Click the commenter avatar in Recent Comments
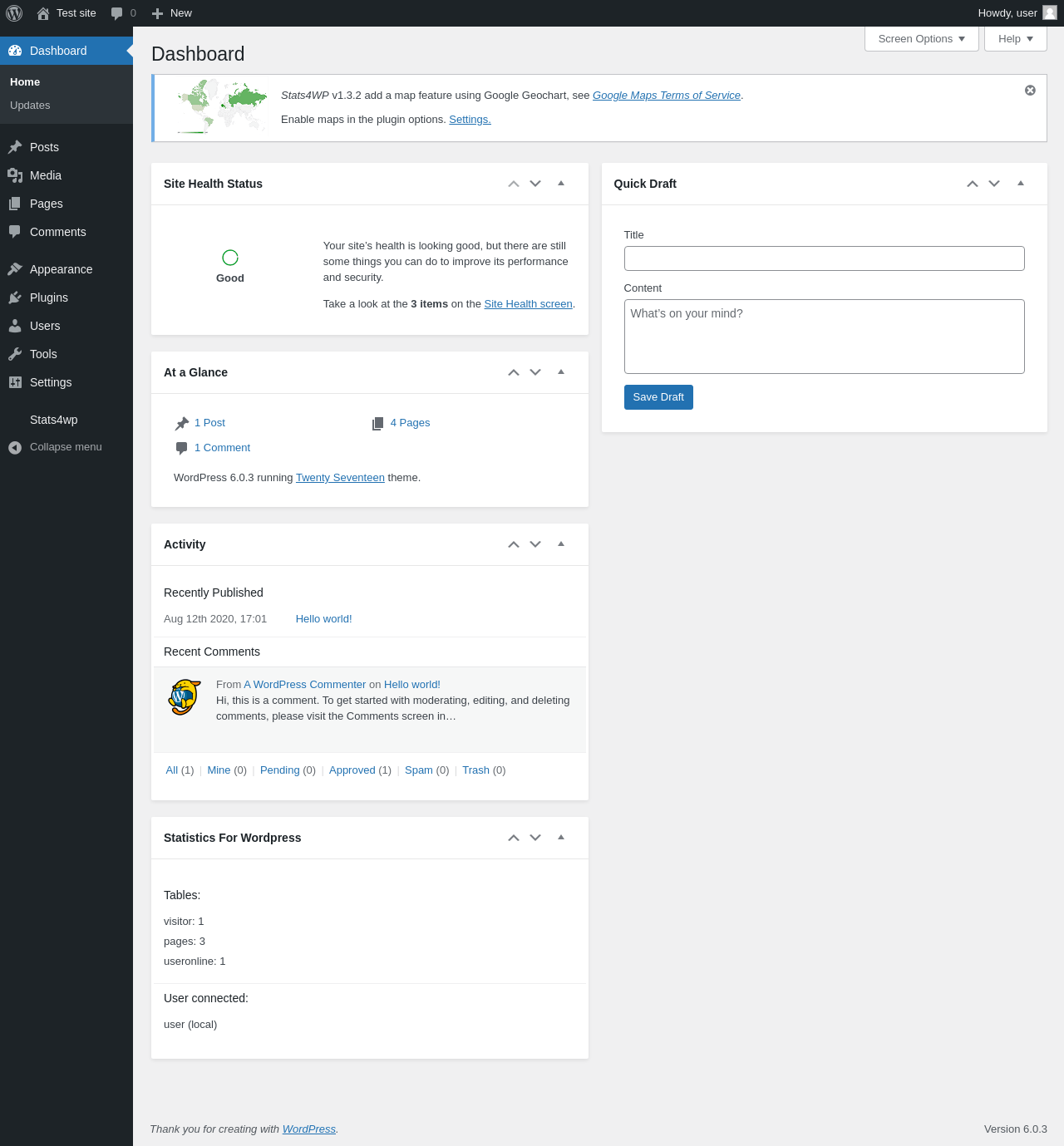Image resolution: width=1064 pixels, height=1146 pixels. click(185, 697)
